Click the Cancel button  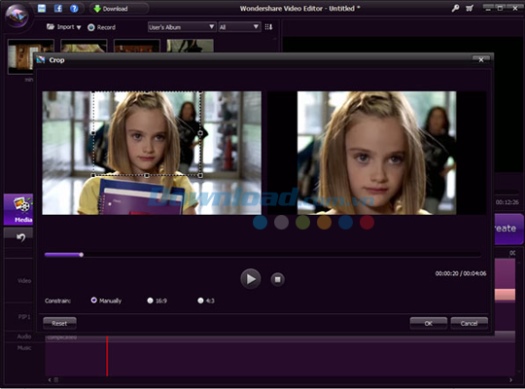pos(469,323)
